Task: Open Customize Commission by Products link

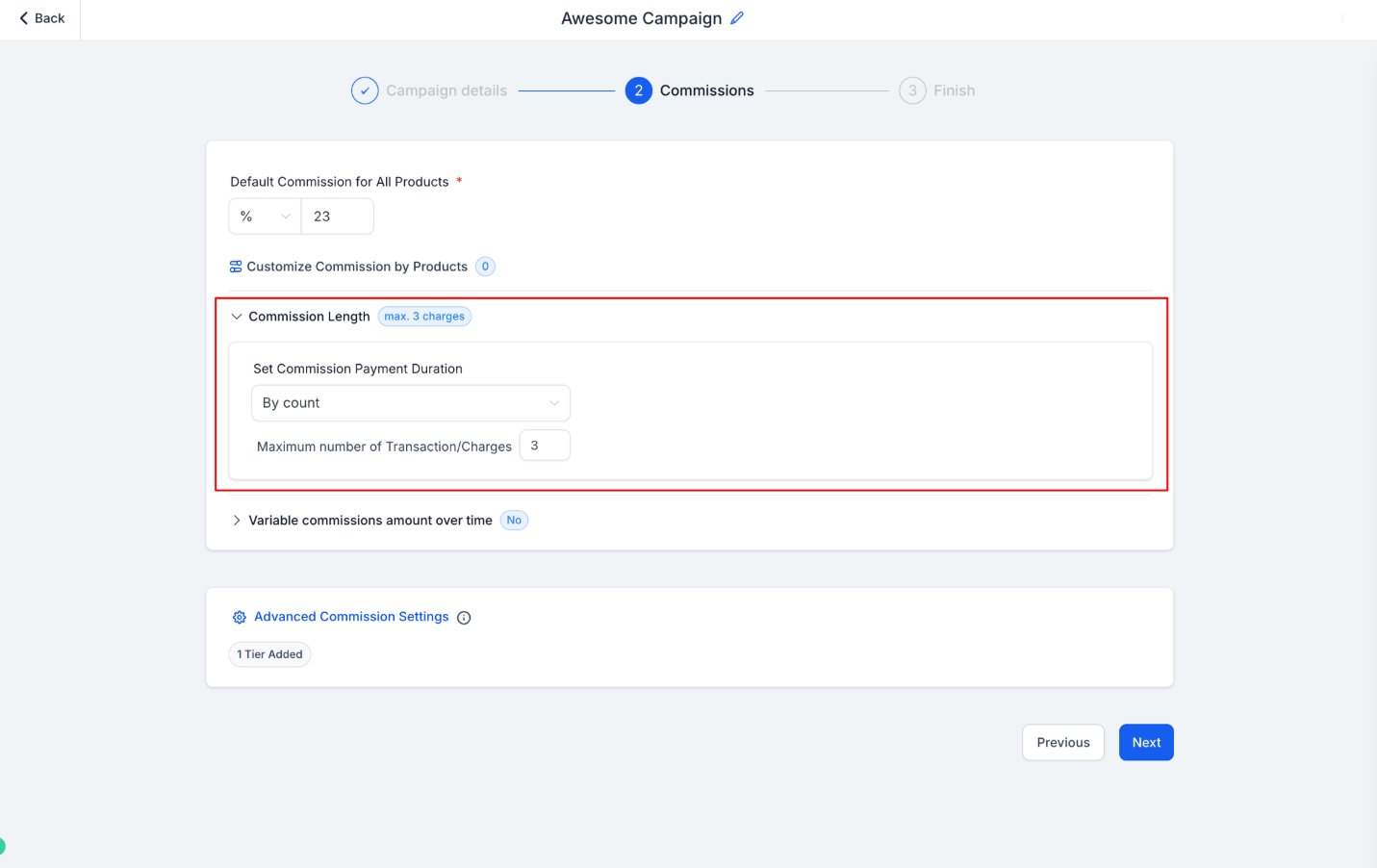Action: pyautogui.click(x=357, y=267)
